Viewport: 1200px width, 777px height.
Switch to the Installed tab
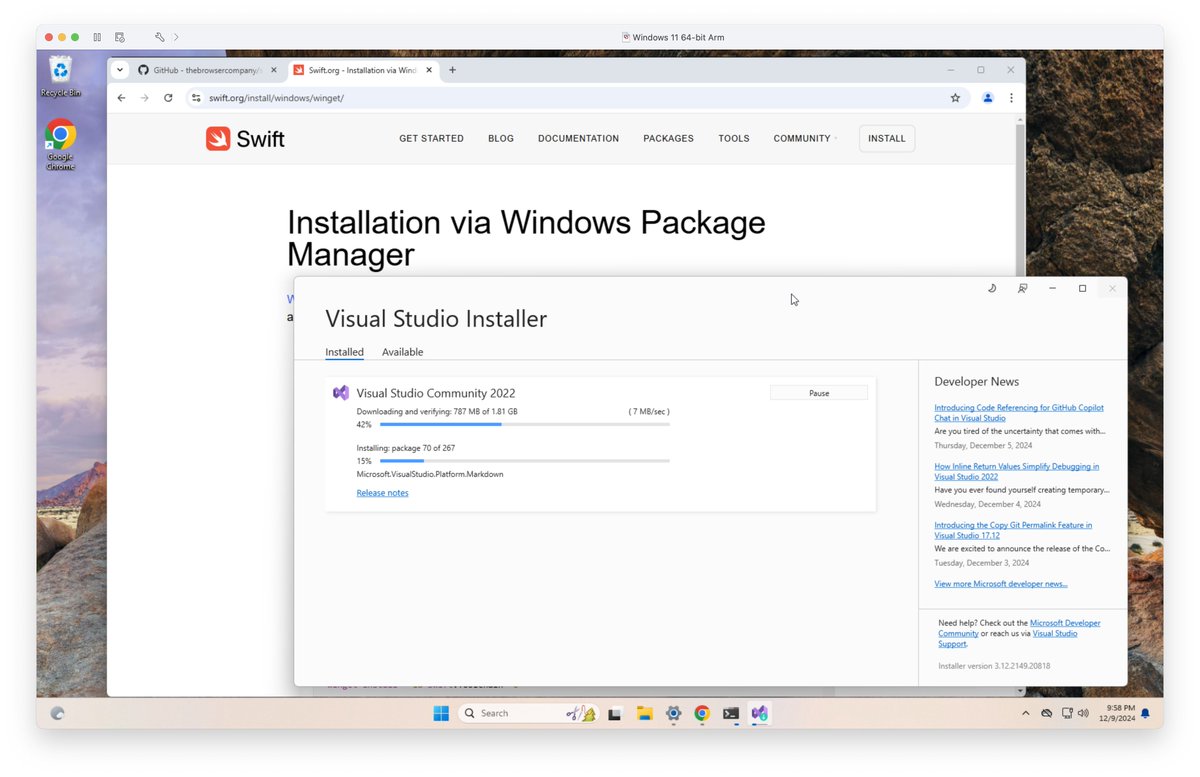344,352
